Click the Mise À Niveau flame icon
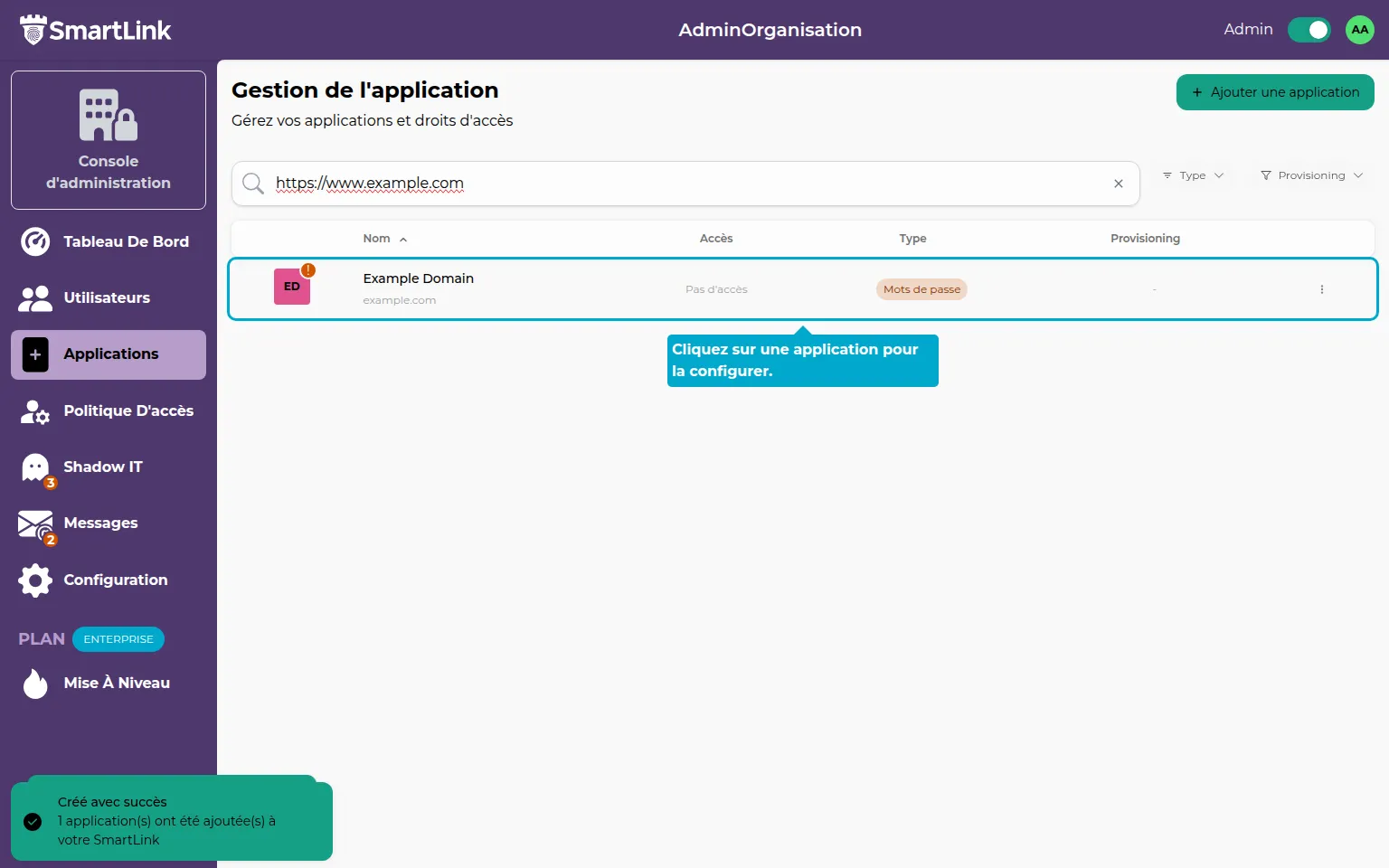 [35, 684]
